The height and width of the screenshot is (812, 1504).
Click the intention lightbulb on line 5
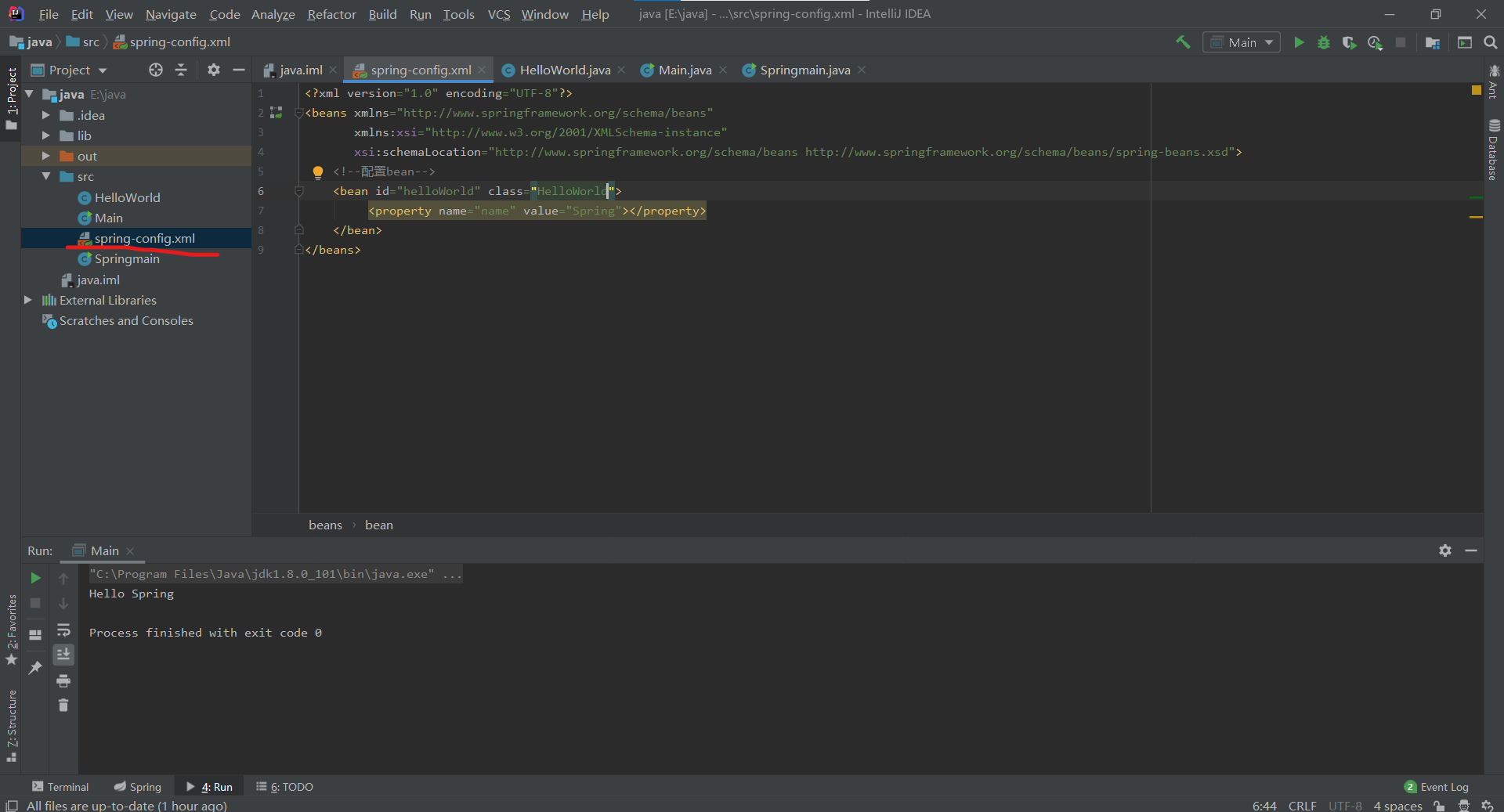click(x=318, y=172)
